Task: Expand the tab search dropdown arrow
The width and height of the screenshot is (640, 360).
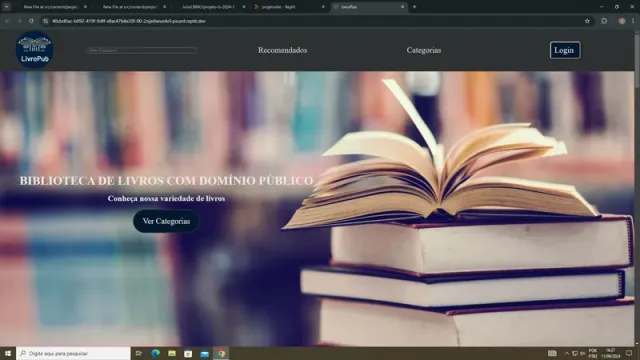Action: coord(7,7)
